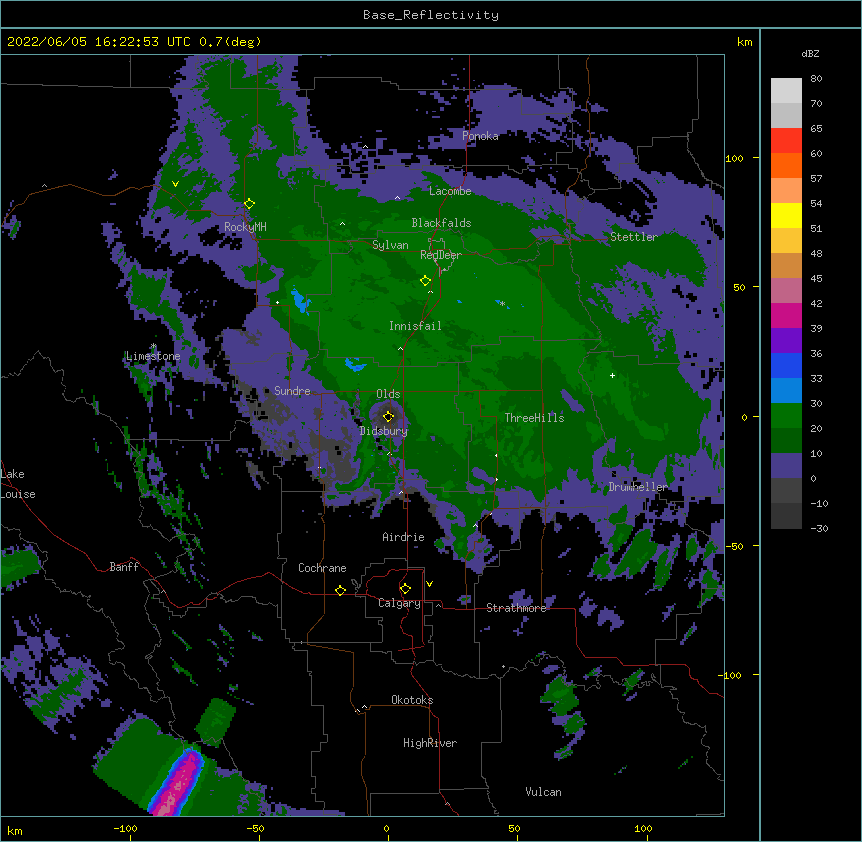
Task: Click the white plus marker north of Drumheller
Action: click(x=612, y=375)
